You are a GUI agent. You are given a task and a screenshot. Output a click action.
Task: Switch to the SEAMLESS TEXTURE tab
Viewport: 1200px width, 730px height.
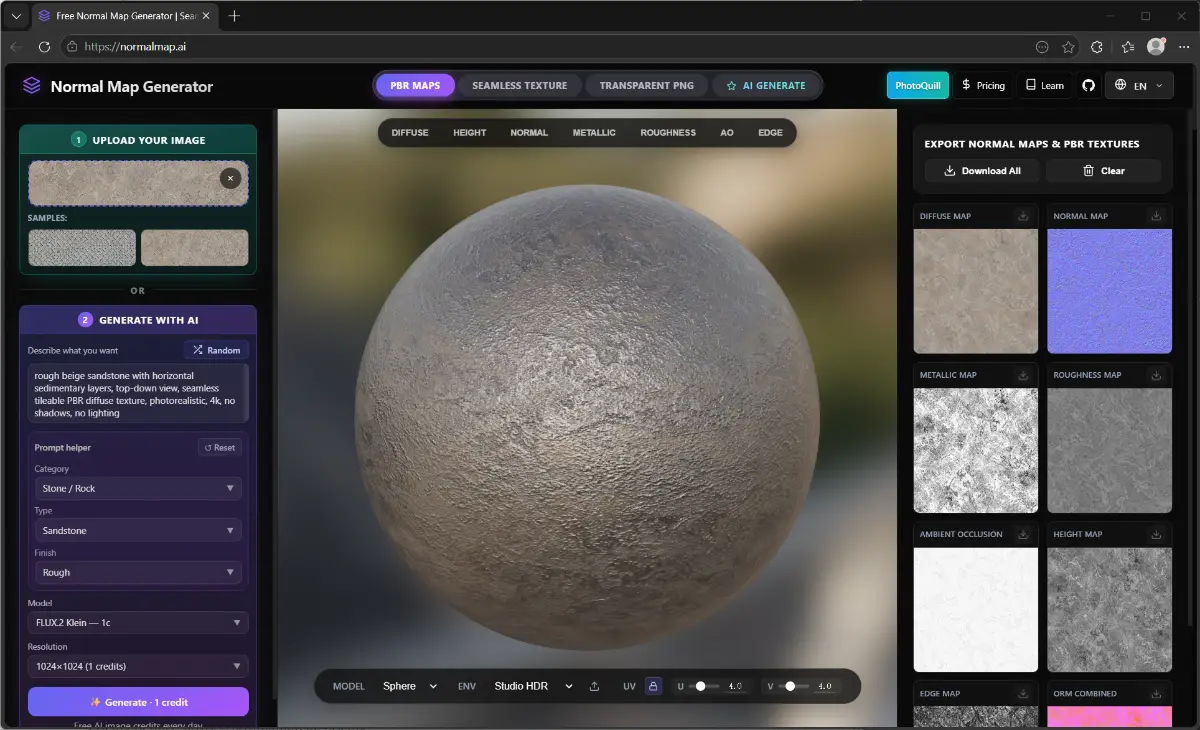coord(519,86)
